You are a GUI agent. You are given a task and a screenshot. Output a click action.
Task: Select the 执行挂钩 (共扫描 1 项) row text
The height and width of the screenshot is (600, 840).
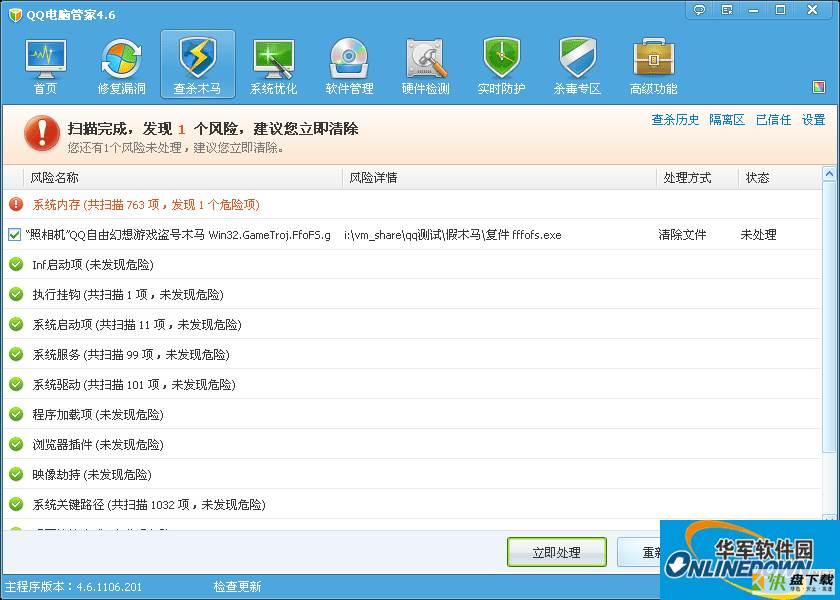click(x=128, y=295)
